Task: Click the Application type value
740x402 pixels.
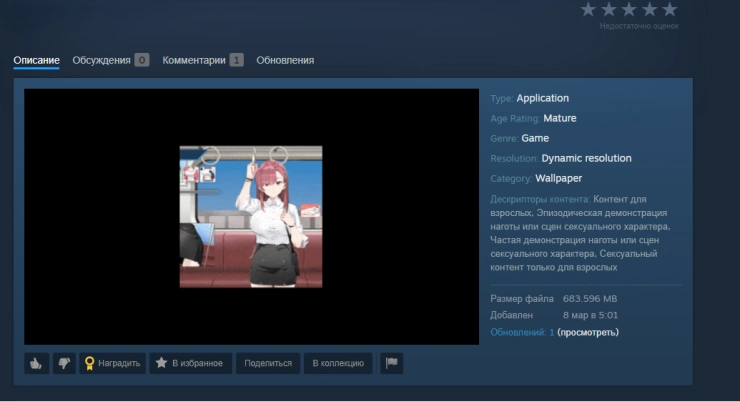Action: 543,98
